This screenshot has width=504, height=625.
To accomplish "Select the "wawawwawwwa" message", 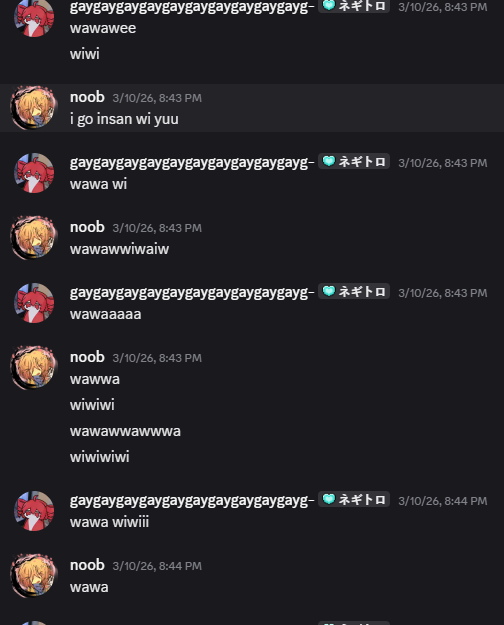I will click(125, 431).
